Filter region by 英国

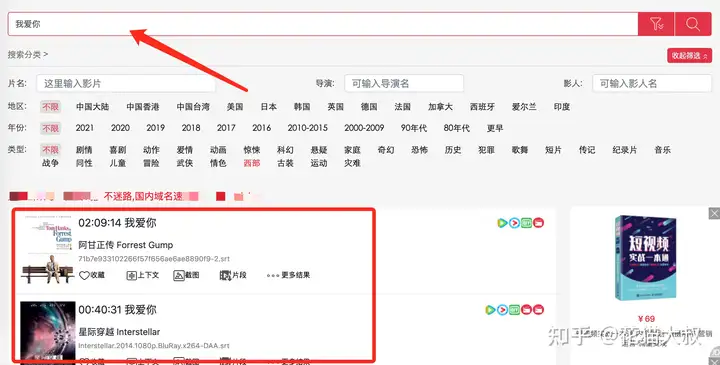(x=335, y=107)
